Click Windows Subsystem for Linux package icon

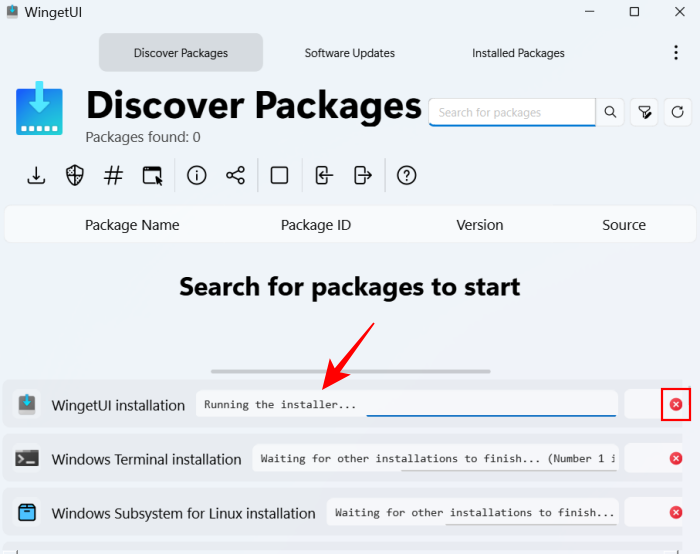pyautogui.click(x=27, y=512)
